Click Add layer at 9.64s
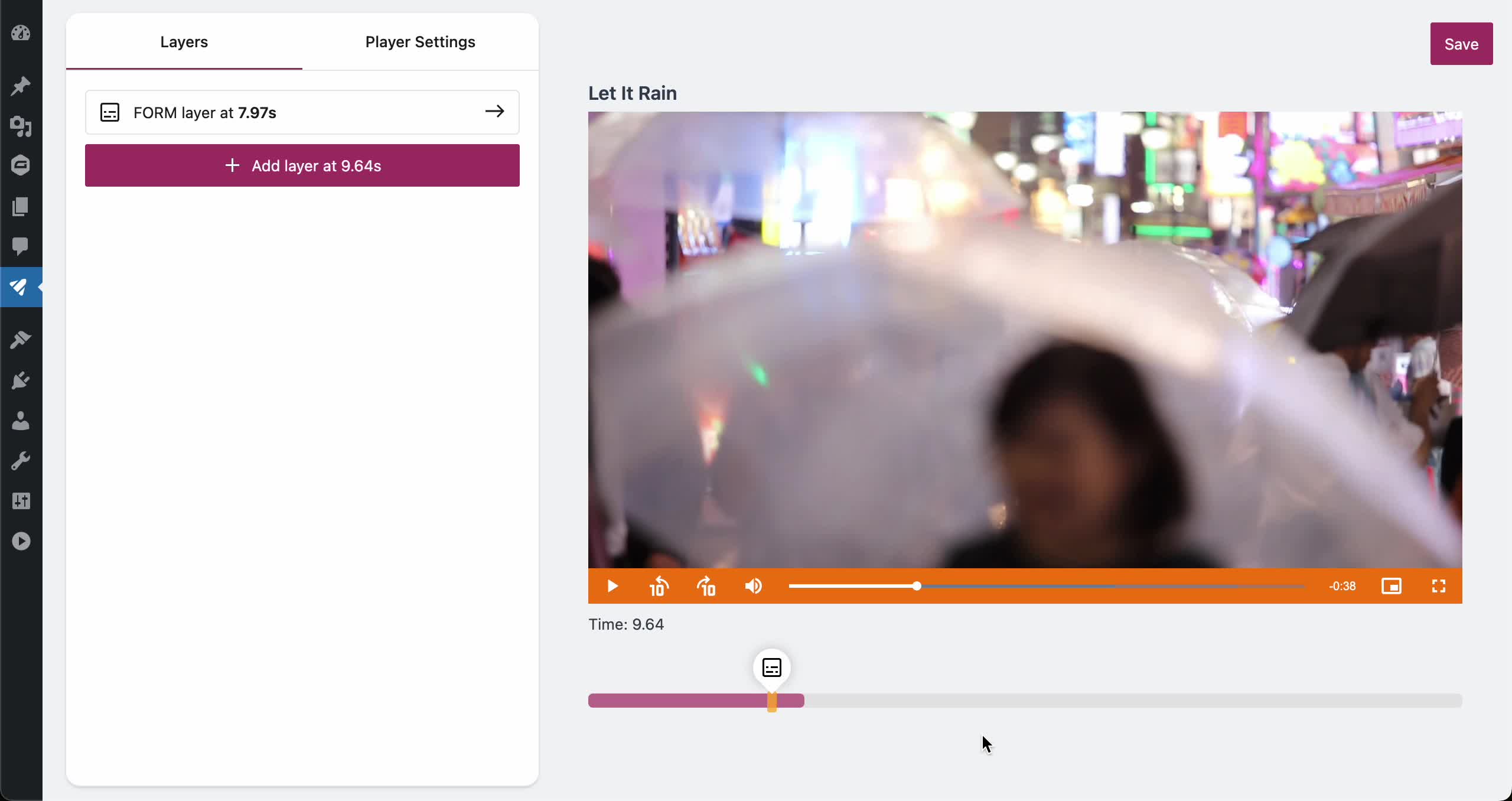 (302, 165)
